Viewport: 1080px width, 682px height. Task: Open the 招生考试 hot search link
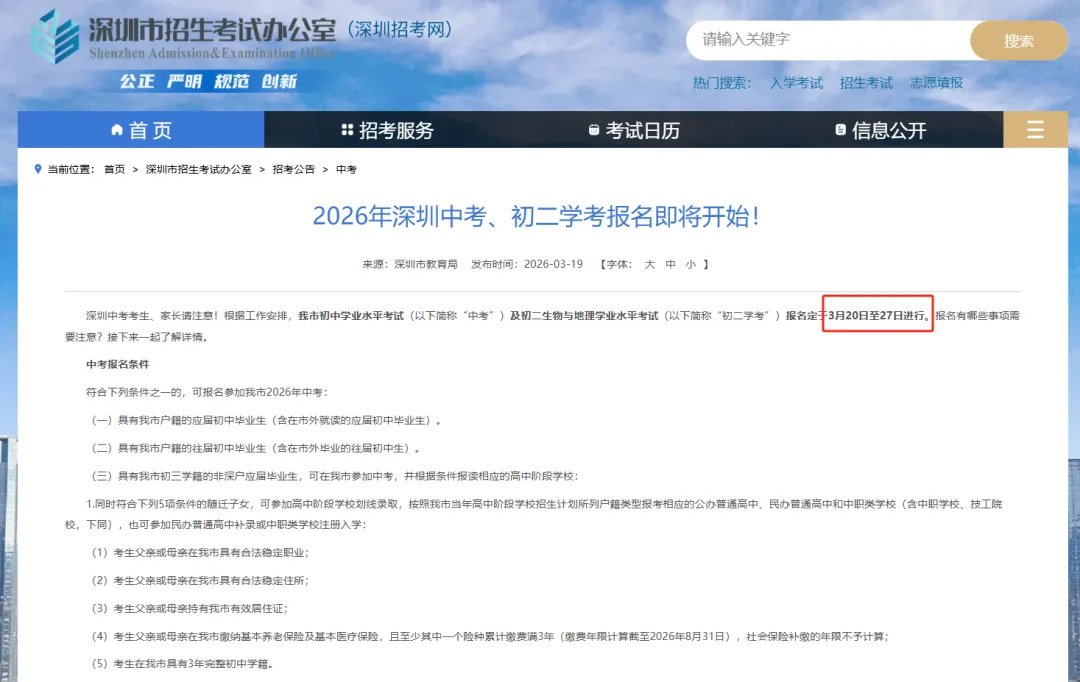pos(866,83)
